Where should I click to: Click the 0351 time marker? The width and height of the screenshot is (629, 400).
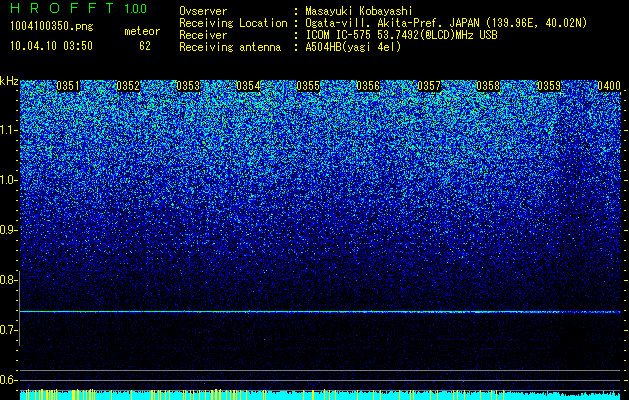pos(68,86)
